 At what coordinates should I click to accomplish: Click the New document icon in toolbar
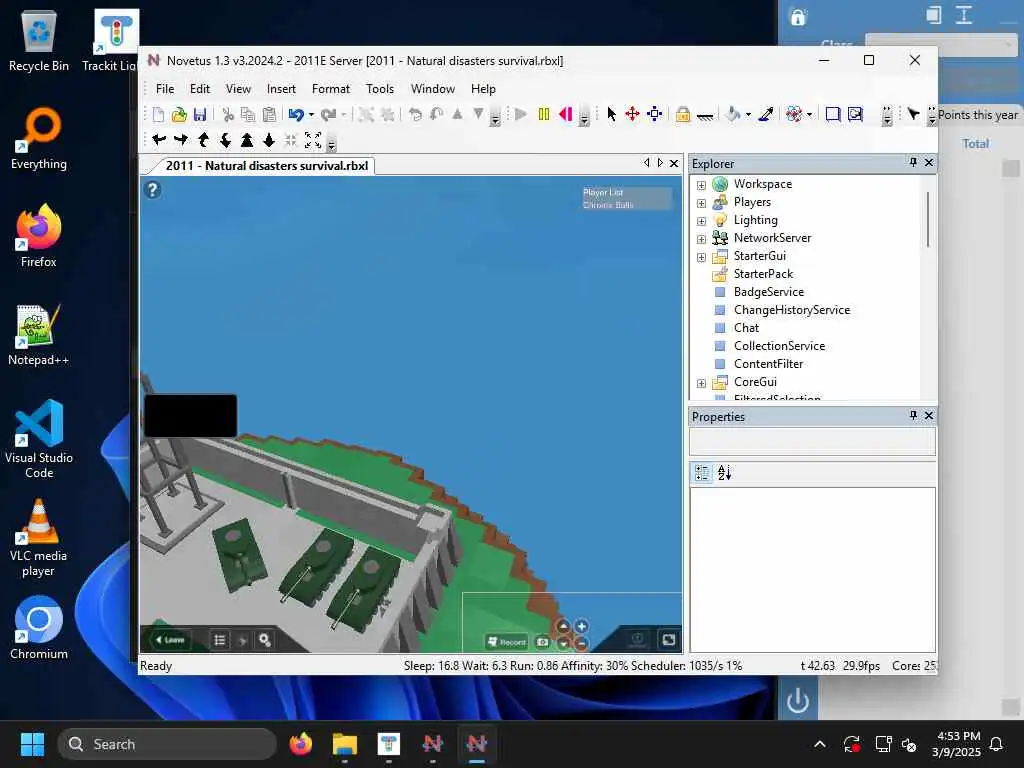pyautogui.click(x=158, y=115)
